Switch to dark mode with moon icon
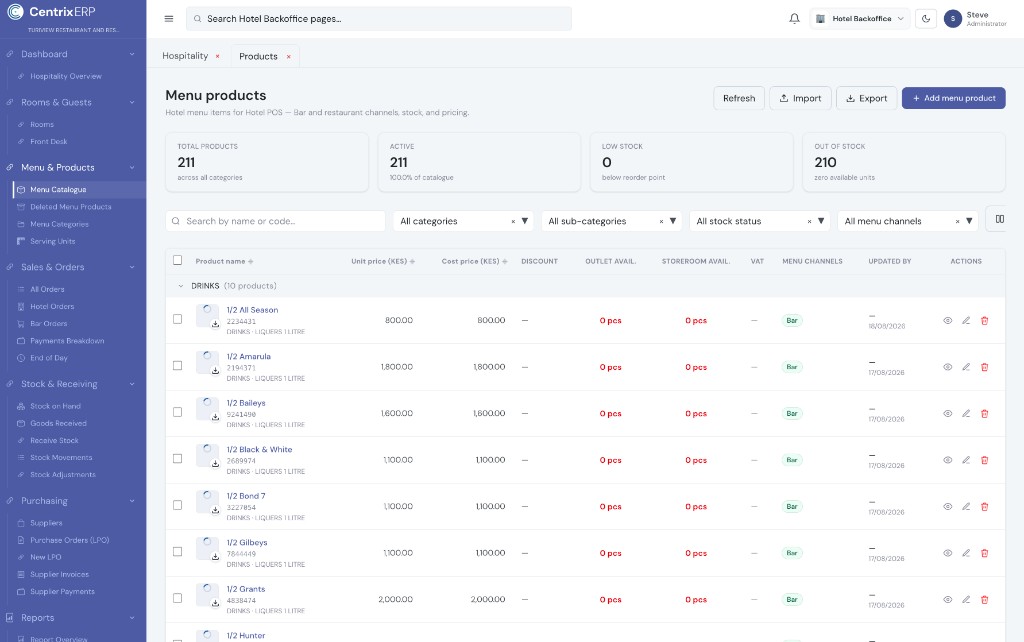Viewport: 1024px width, 642px height. pyautogui.click(x=926, y=19)
